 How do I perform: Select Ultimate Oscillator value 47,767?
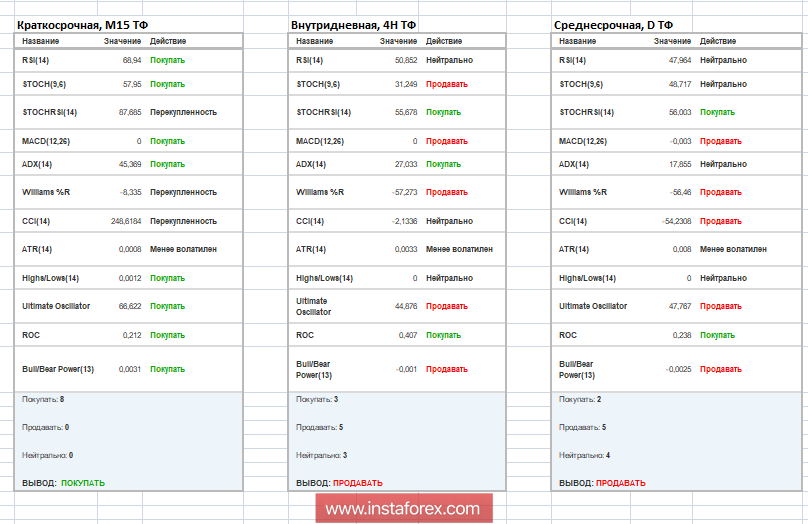click(680, 306)
